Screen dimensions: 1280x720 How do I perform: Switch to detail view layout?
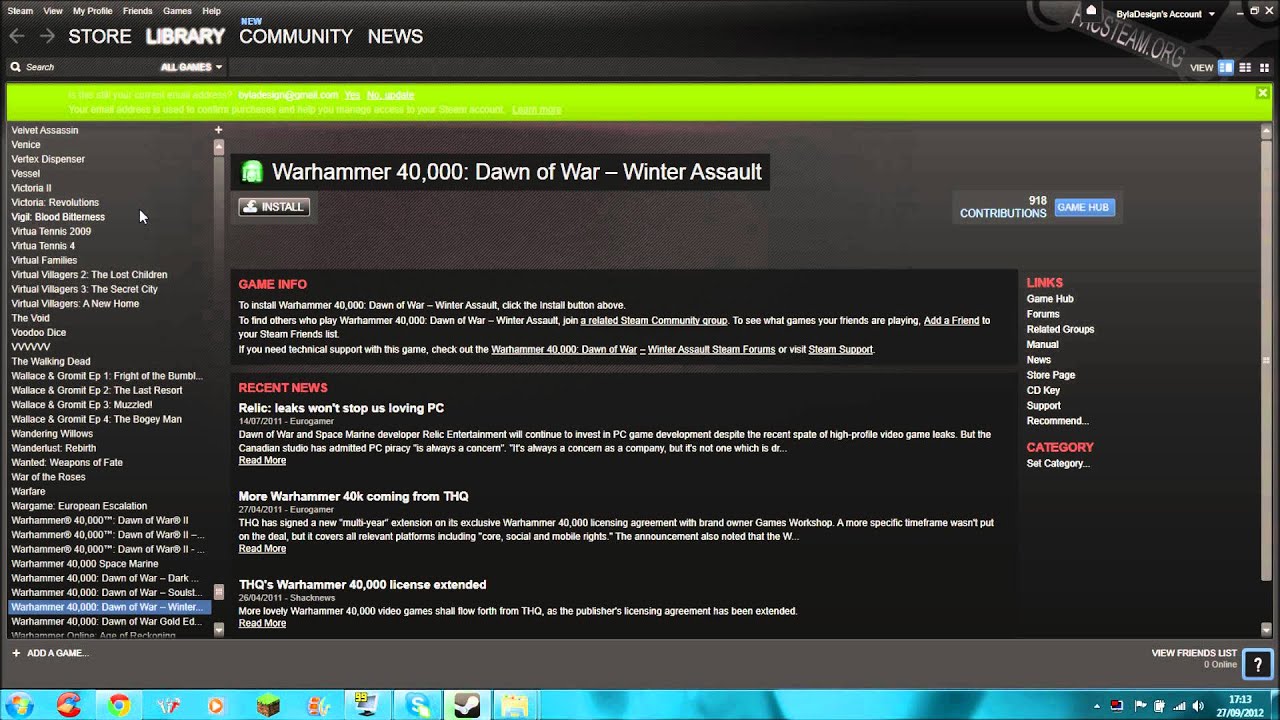point(1226,67)
